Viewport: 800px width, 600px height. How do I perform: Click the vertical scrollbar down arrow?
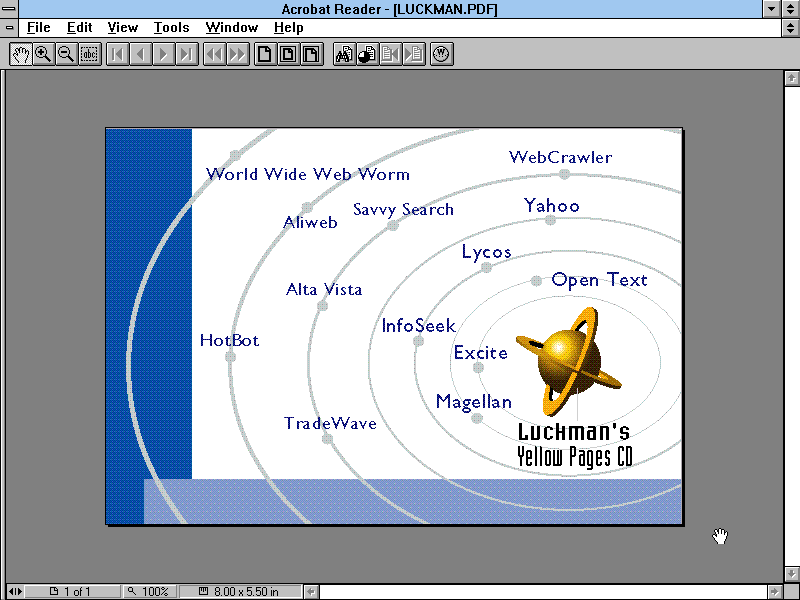click(791, 573)
